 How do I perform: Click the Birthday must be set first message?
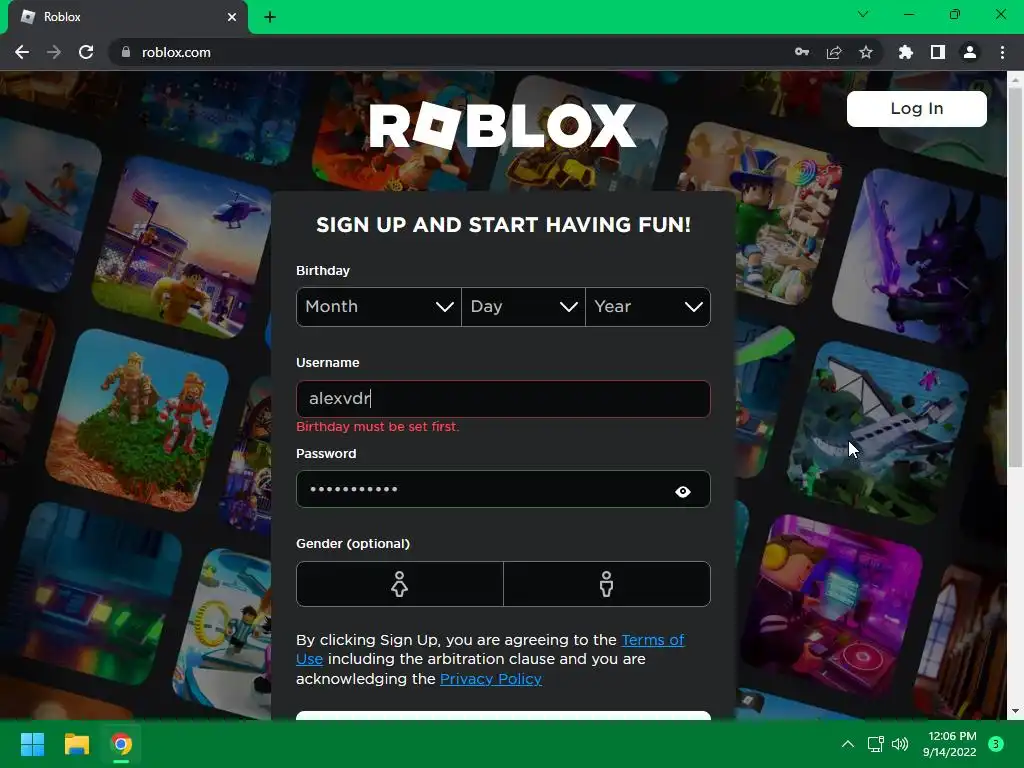[x=377, y=427]
